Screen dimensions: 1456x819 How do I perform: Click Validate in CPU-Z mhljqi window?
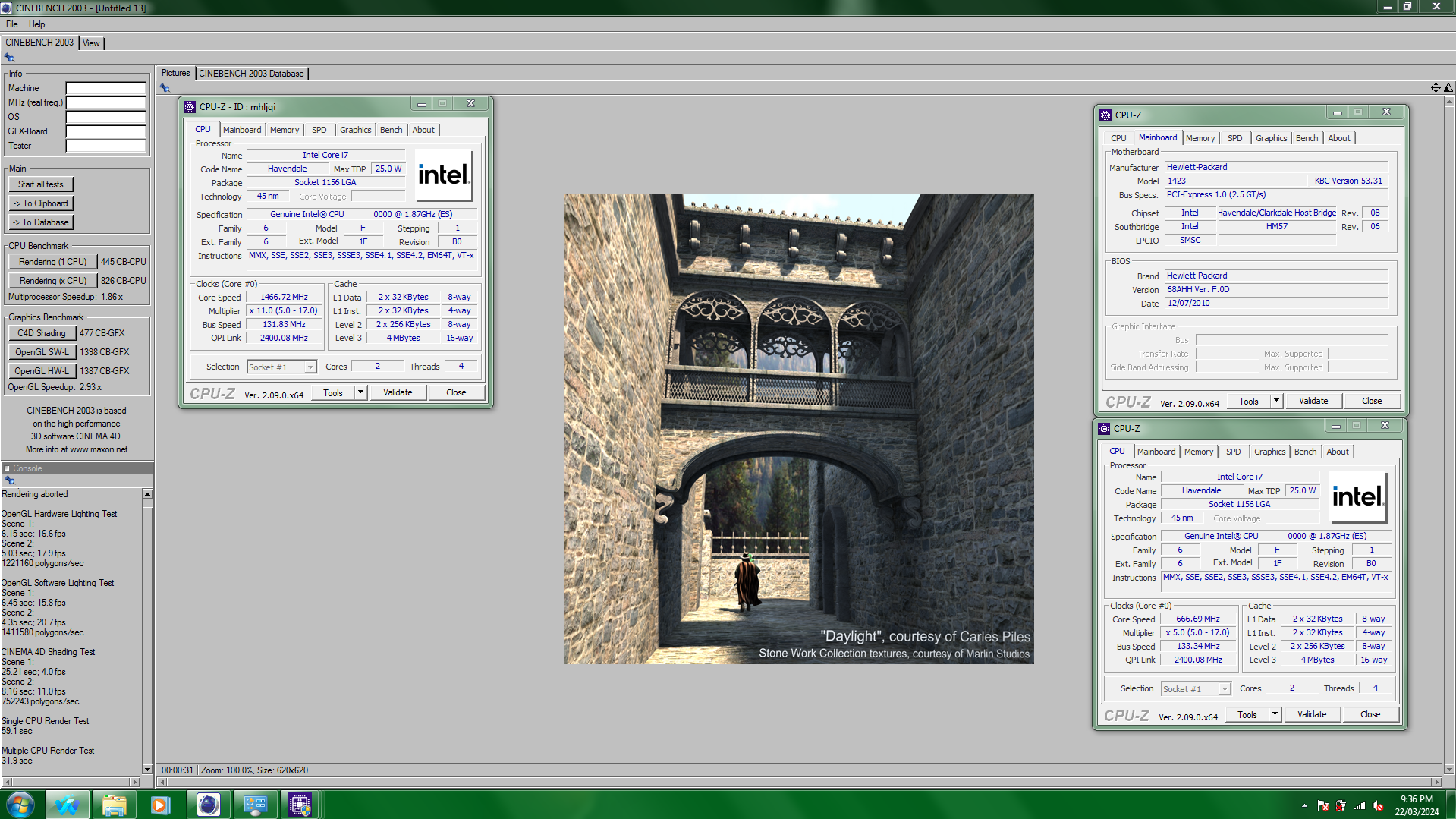tap(398, 392)
